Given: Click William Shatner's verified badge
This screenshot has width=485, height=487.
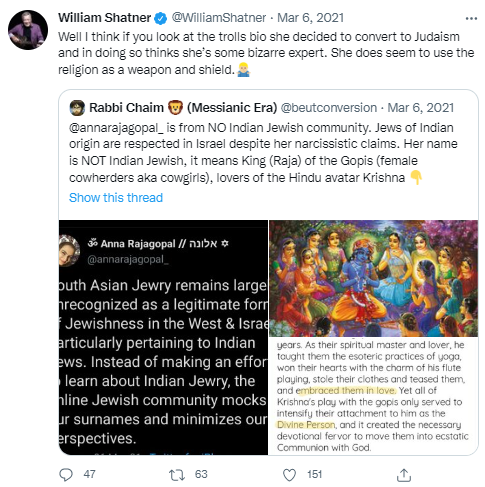Looking at the screenshot, I should (x=160, y=18).
